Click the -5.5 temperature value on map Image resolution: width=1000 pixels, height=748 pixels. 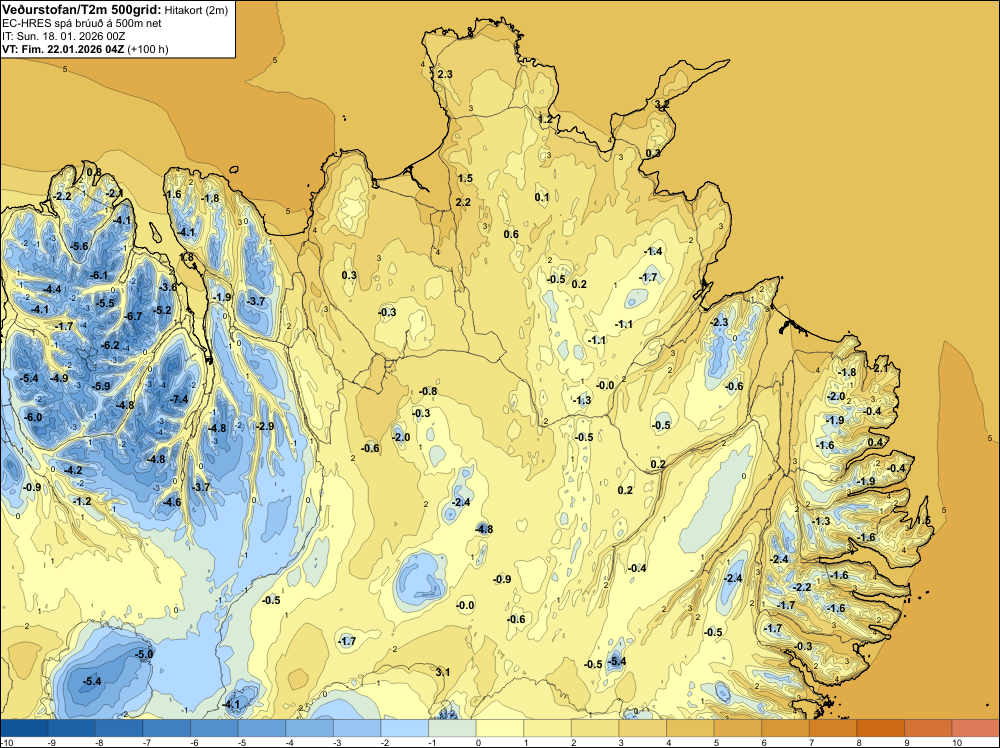[x=105, y=304]
